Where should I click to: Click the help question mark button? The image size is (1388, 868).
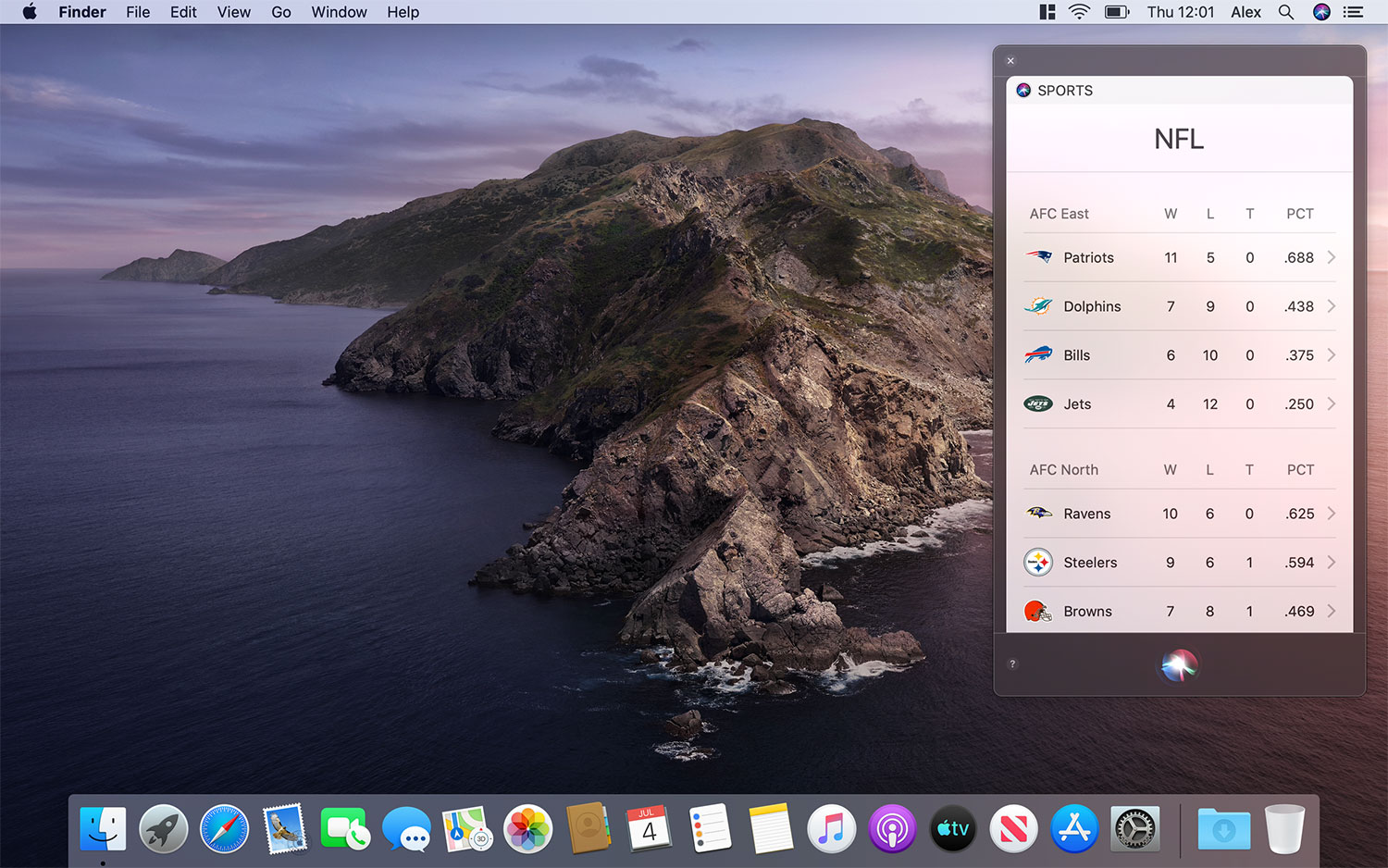1011,663
